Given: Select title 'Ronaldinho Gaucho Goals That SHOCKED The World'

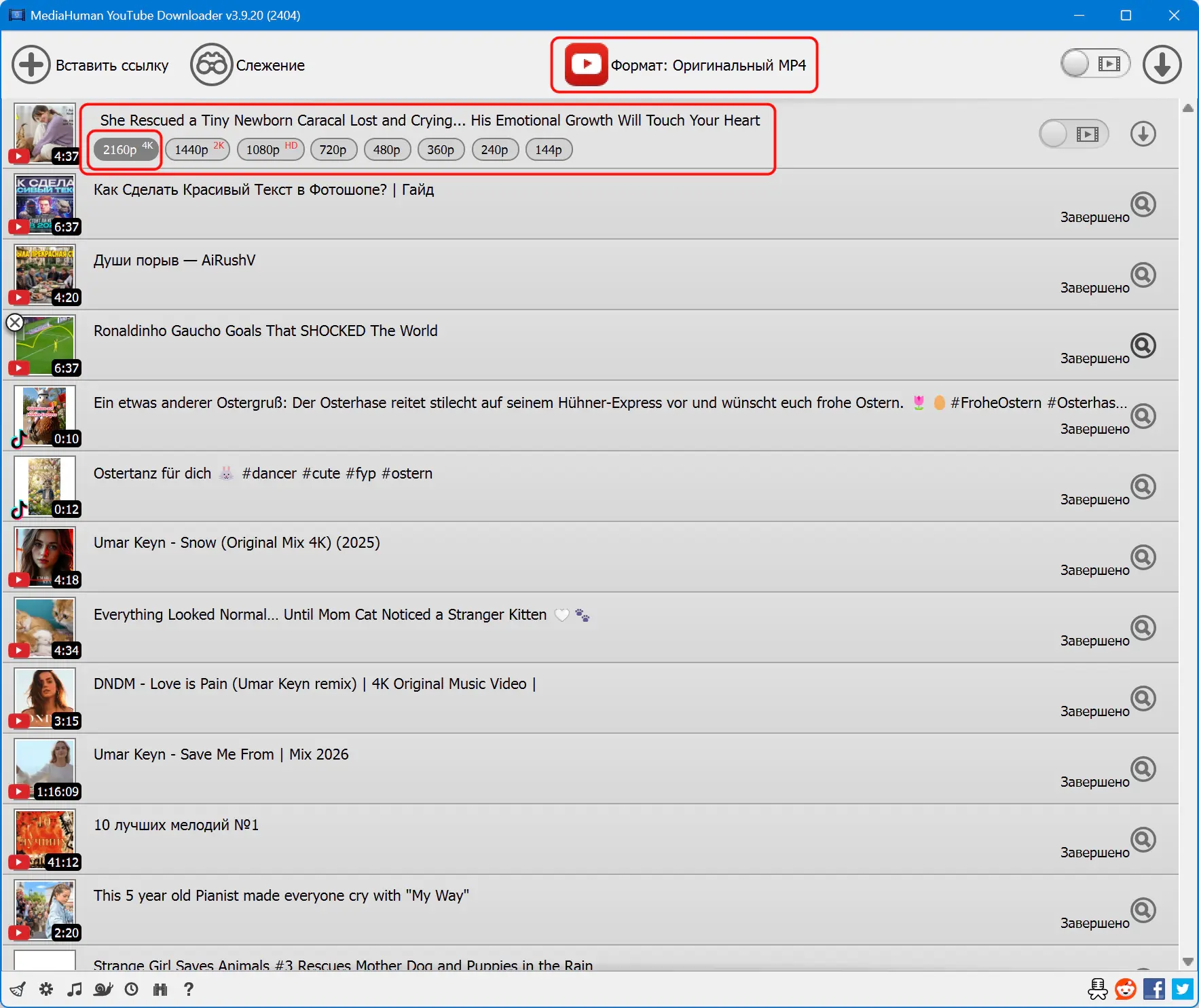Looking at the screenshot, I should 265,331.
